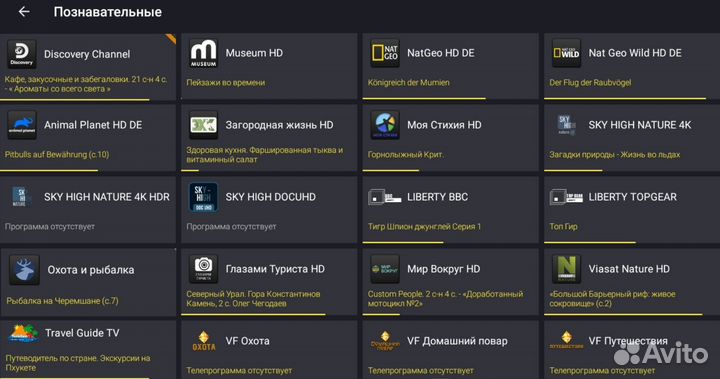Viewport: 720px width, 379px height.
Task: Click the Здоровая кухня program description
Action: [x=264, y=155]
